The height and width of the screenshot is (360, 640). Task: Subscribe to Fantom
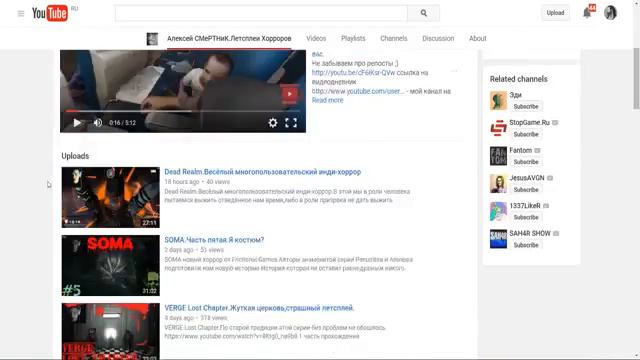coord(526,162)
